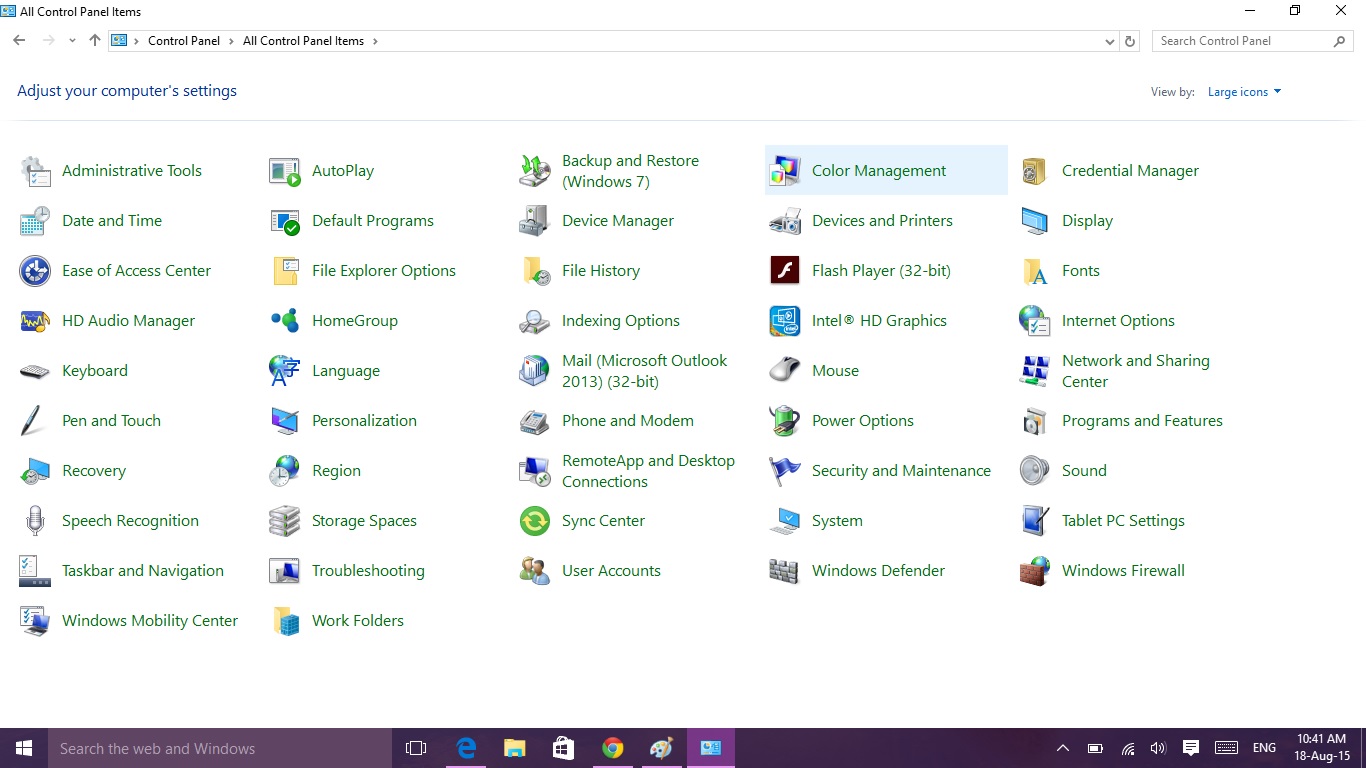This screenshot has height=768, width=1366.
Task: Click the Mouse icon
Action: point(785,371)
